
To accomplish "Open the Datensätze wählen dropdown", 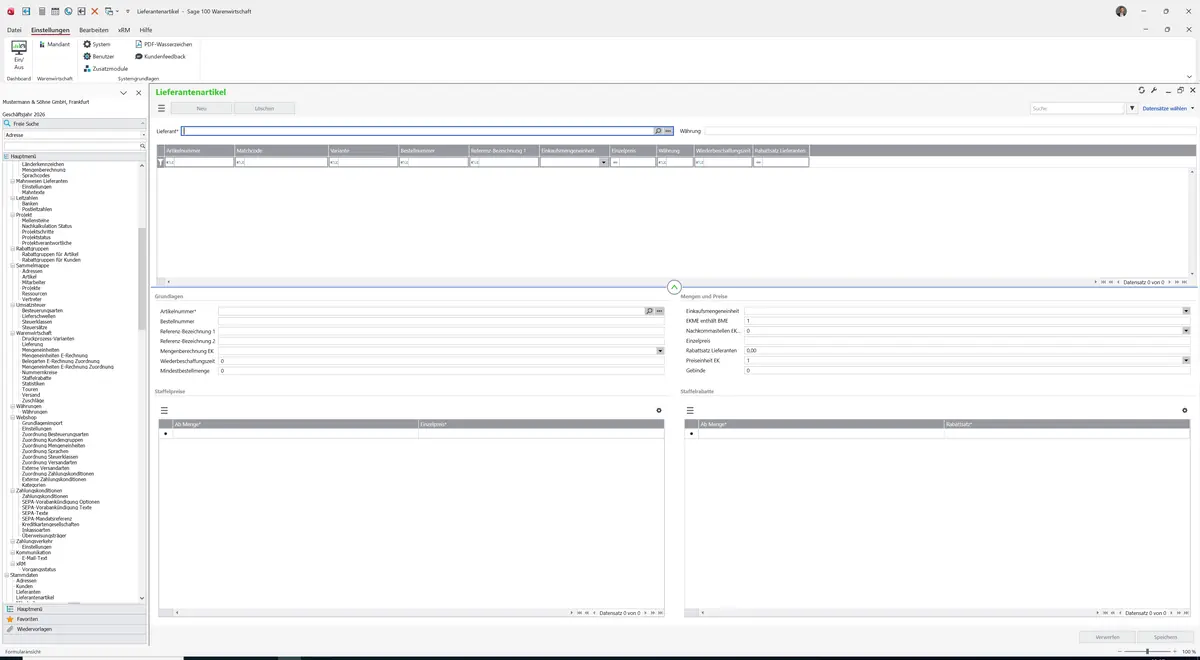I will point(1168,108).
